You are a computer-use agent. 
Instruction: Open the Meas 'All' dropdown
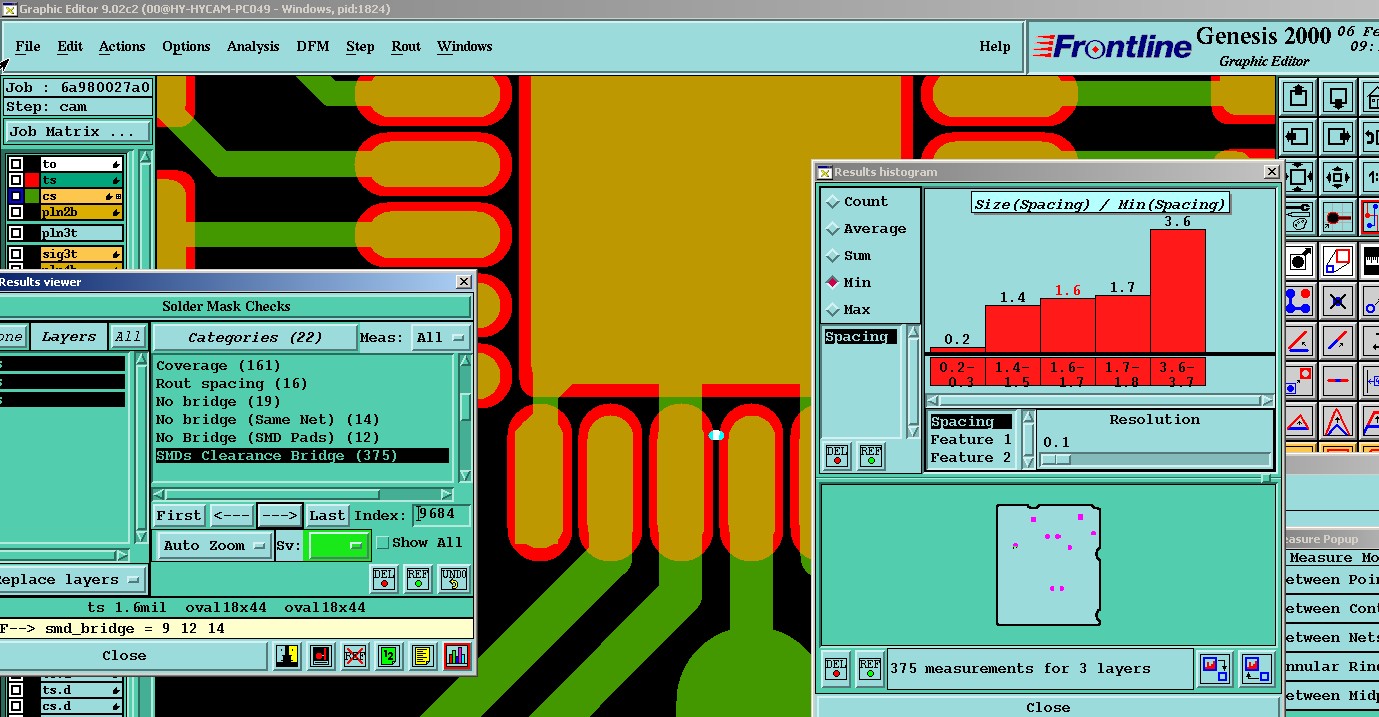point(441,337)
